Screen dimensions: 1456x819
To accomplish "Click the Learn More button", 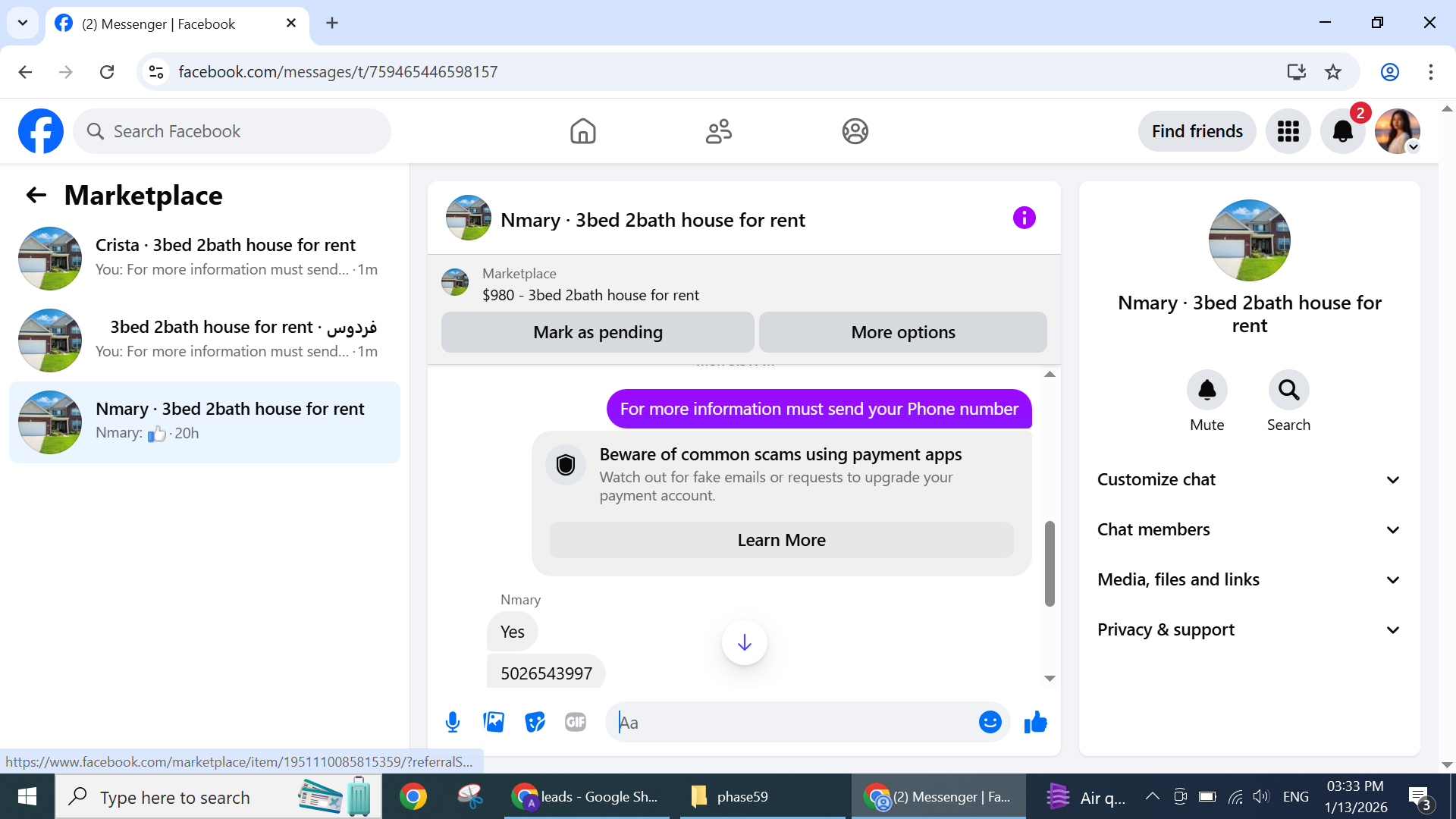I will click(781, 540).
